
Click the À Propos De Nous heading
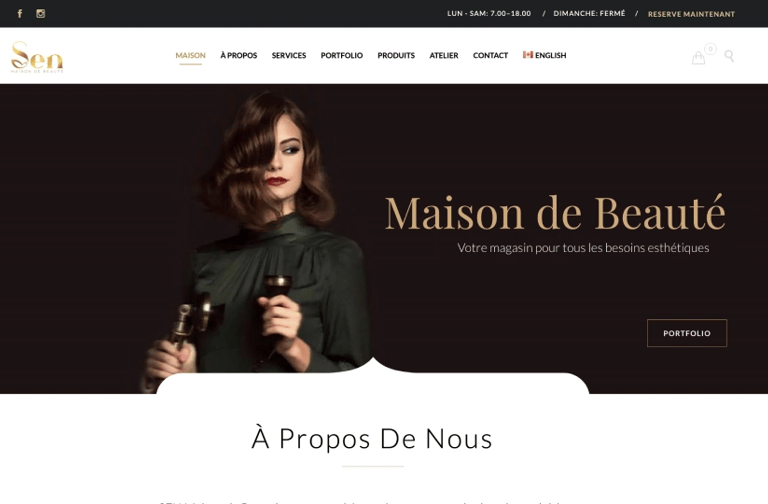click(372, 438)
